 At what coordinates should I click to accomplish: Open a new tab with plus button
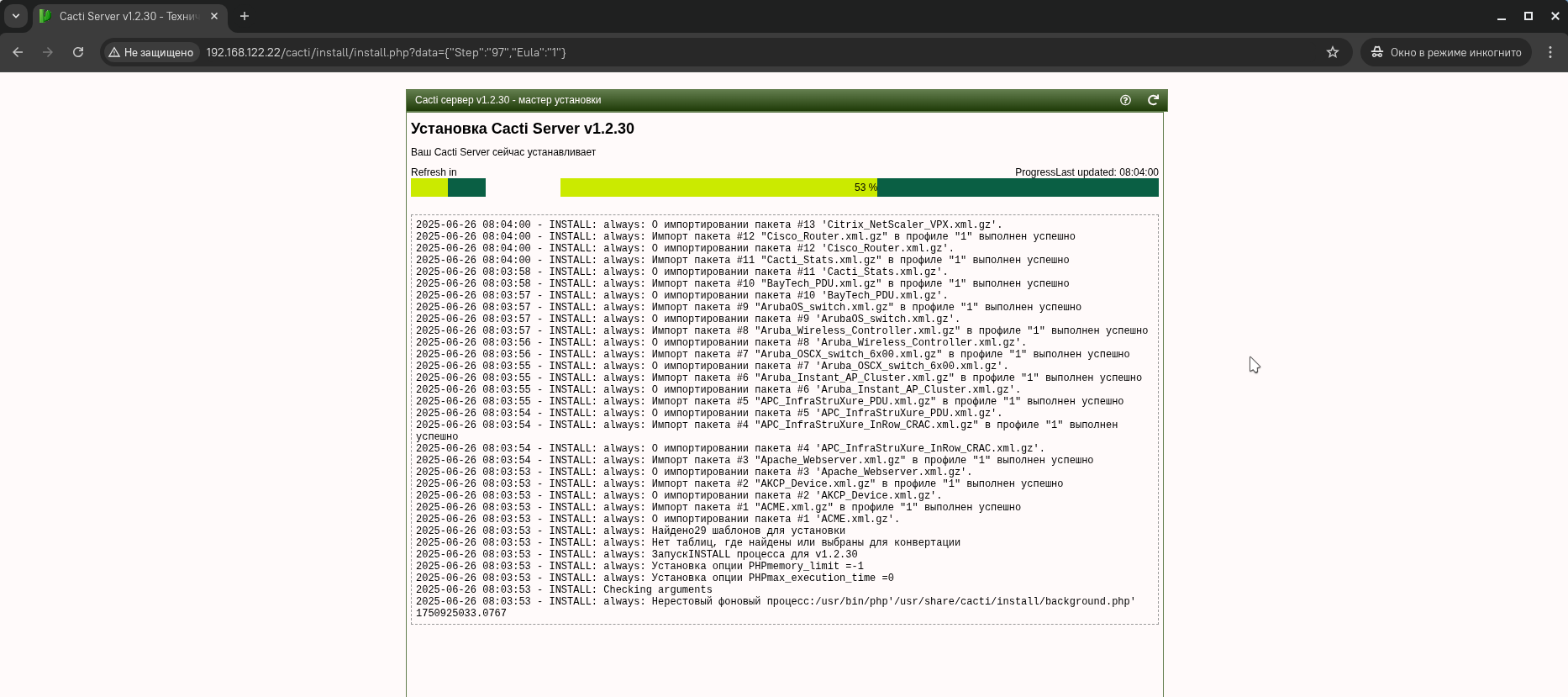tap(245, 16)
